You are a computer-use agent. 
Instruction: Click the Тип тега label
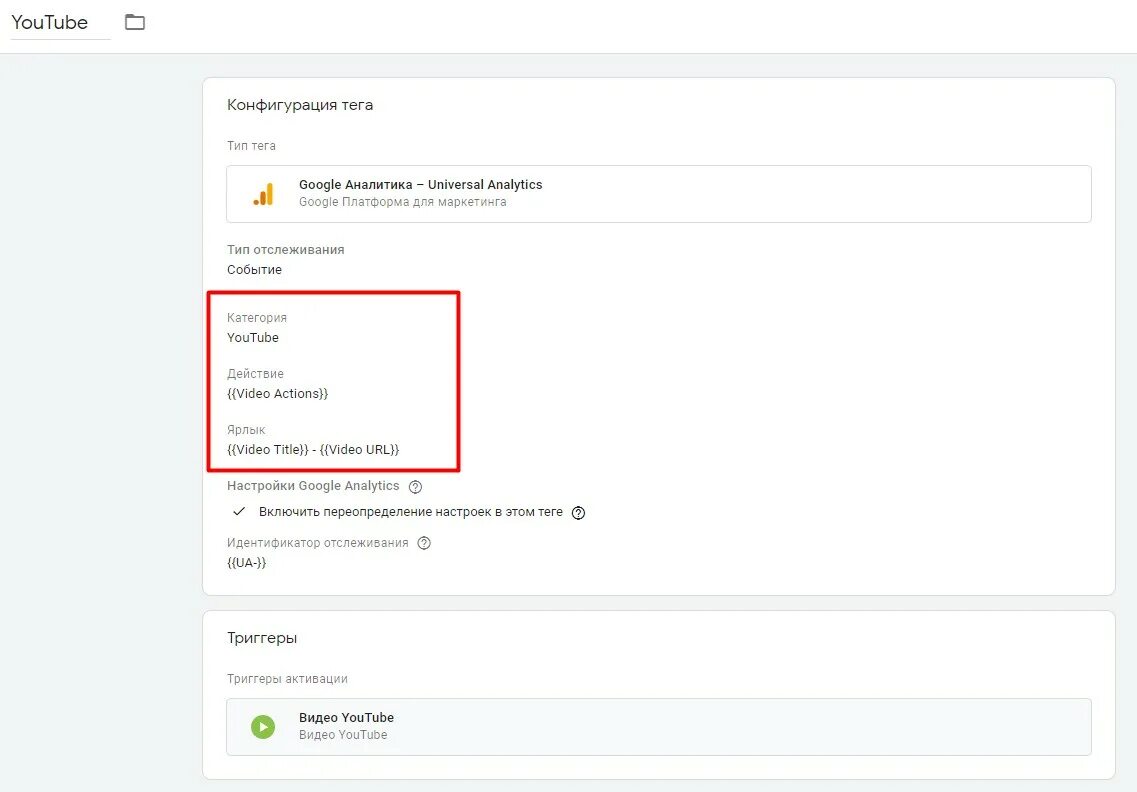point(252,146)
